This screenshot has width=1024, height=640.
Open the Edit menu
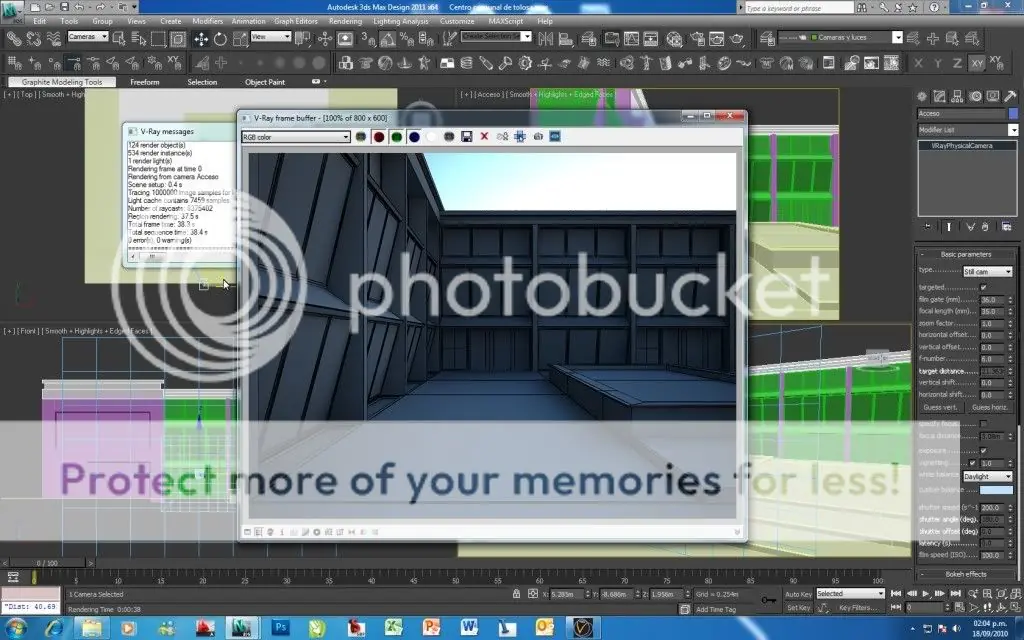pos(40,21)
